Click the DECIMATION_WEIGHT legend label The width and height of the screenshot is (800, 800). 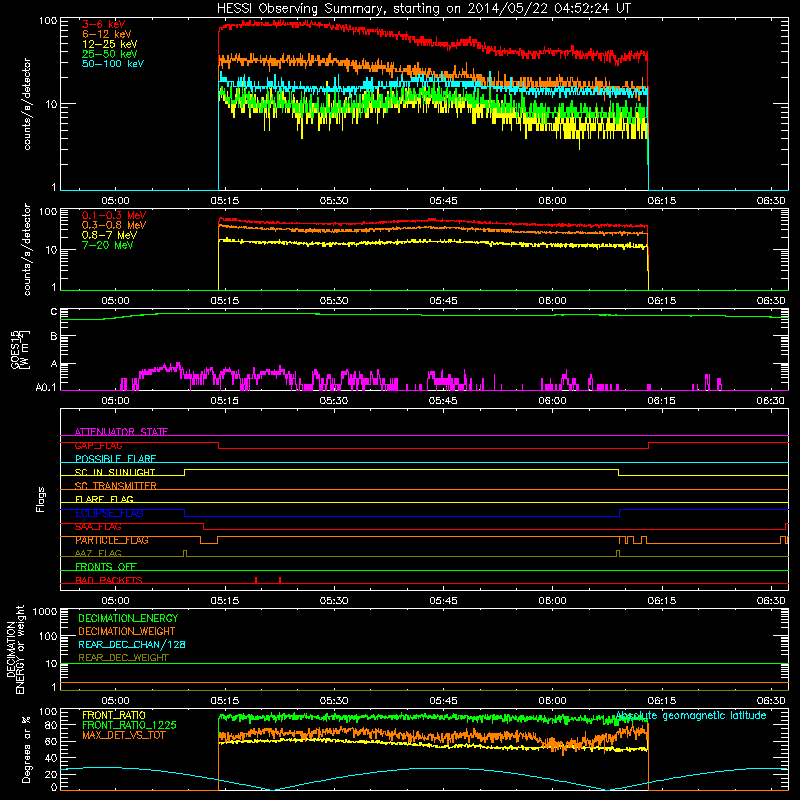click(127, 631)
